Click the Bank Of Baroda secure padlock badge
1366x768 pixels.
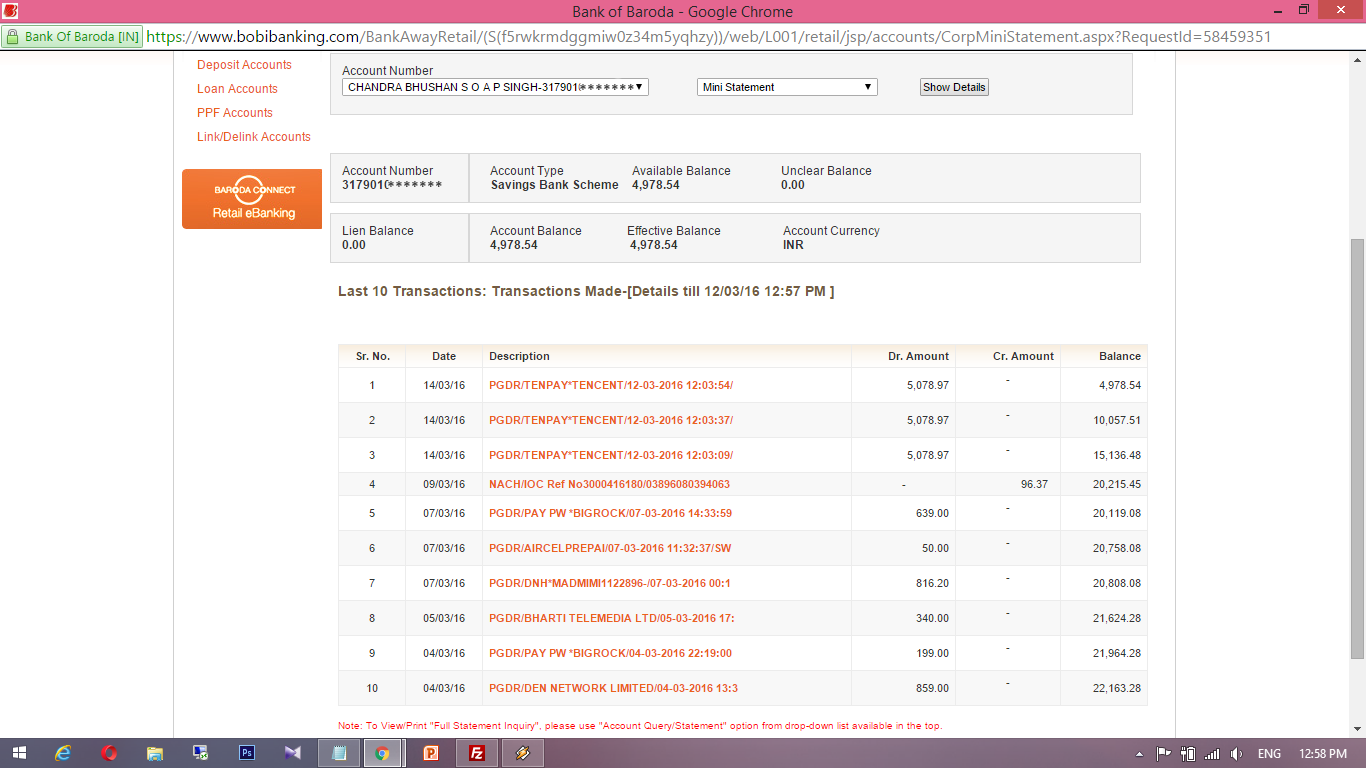point(73,37)
